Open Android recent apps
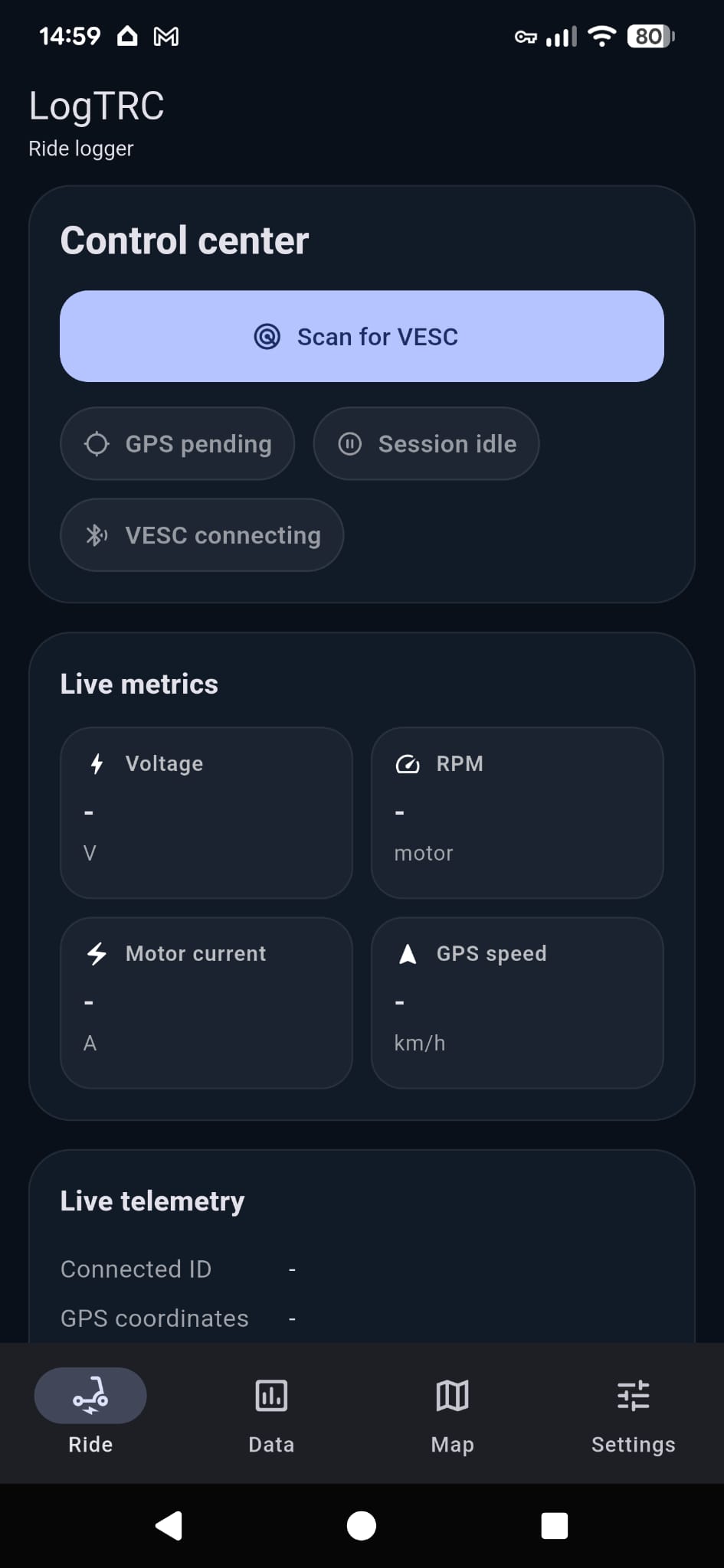 [x=554, y=1525]
